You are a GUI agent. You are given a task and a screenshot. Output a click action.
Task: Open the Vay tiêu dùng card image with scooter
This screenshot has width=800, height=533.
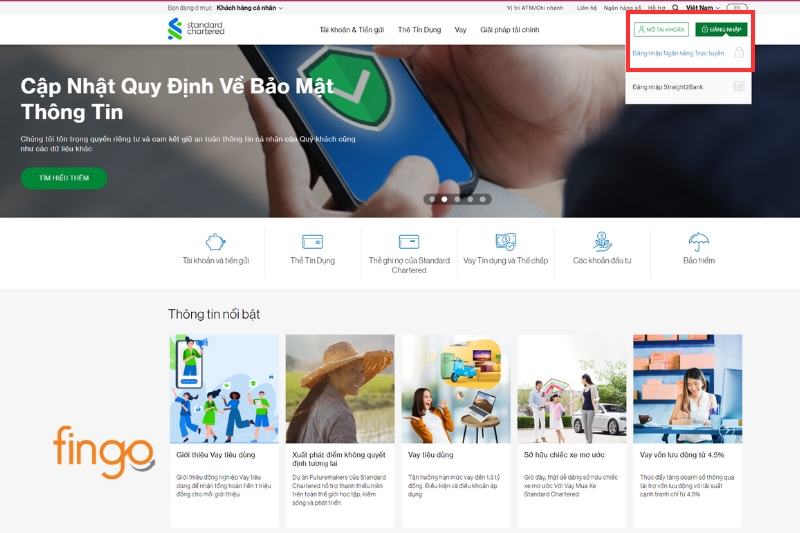pyautogui.click(x=456, y=389)
